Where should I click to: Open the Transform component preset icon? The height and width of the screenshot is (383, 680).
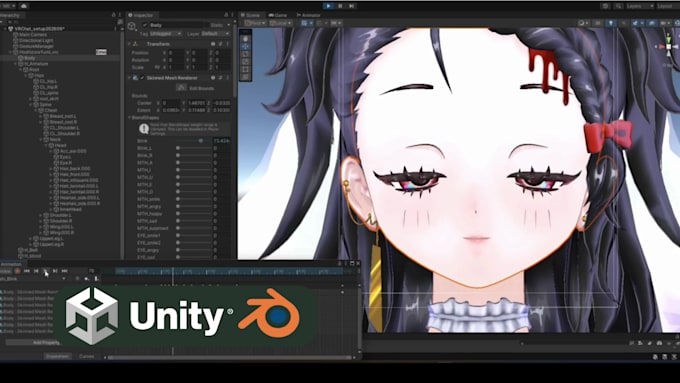point(220,44)
